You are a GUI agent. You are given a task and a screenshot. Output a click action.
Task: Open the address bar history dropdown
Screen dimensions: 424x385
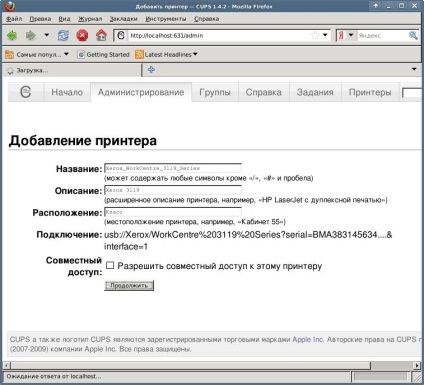pyautogui.click(x=325, y=35)
